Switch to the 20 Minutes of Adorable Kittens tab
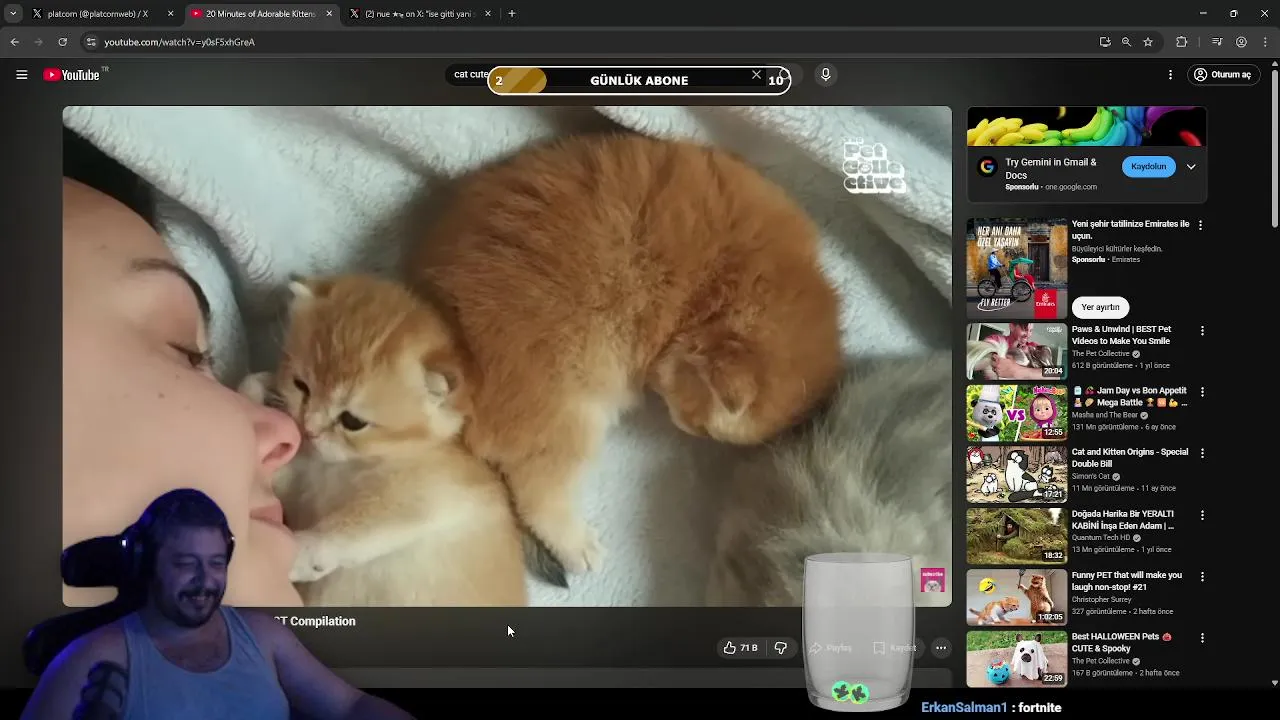This screenshot has height=720, width=1280. pyautogui.click(x=260, y=14)
